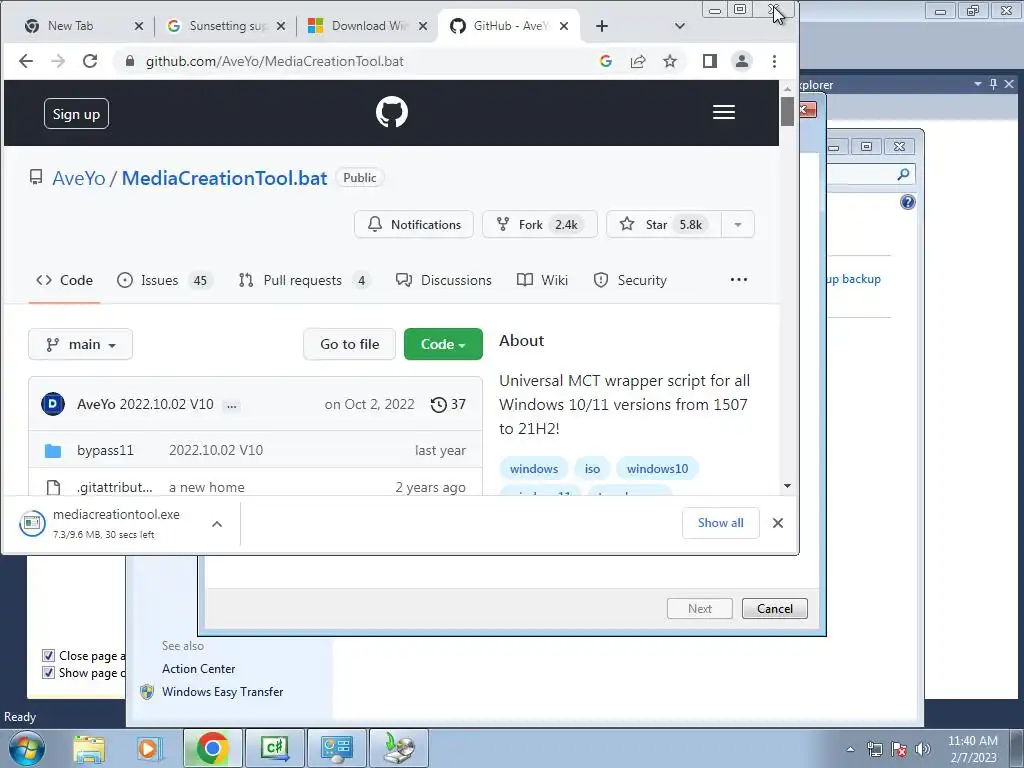Open Chrome side panel icon
The width and height of the screenshot is (1024, 768).
[x=710, y=61]
